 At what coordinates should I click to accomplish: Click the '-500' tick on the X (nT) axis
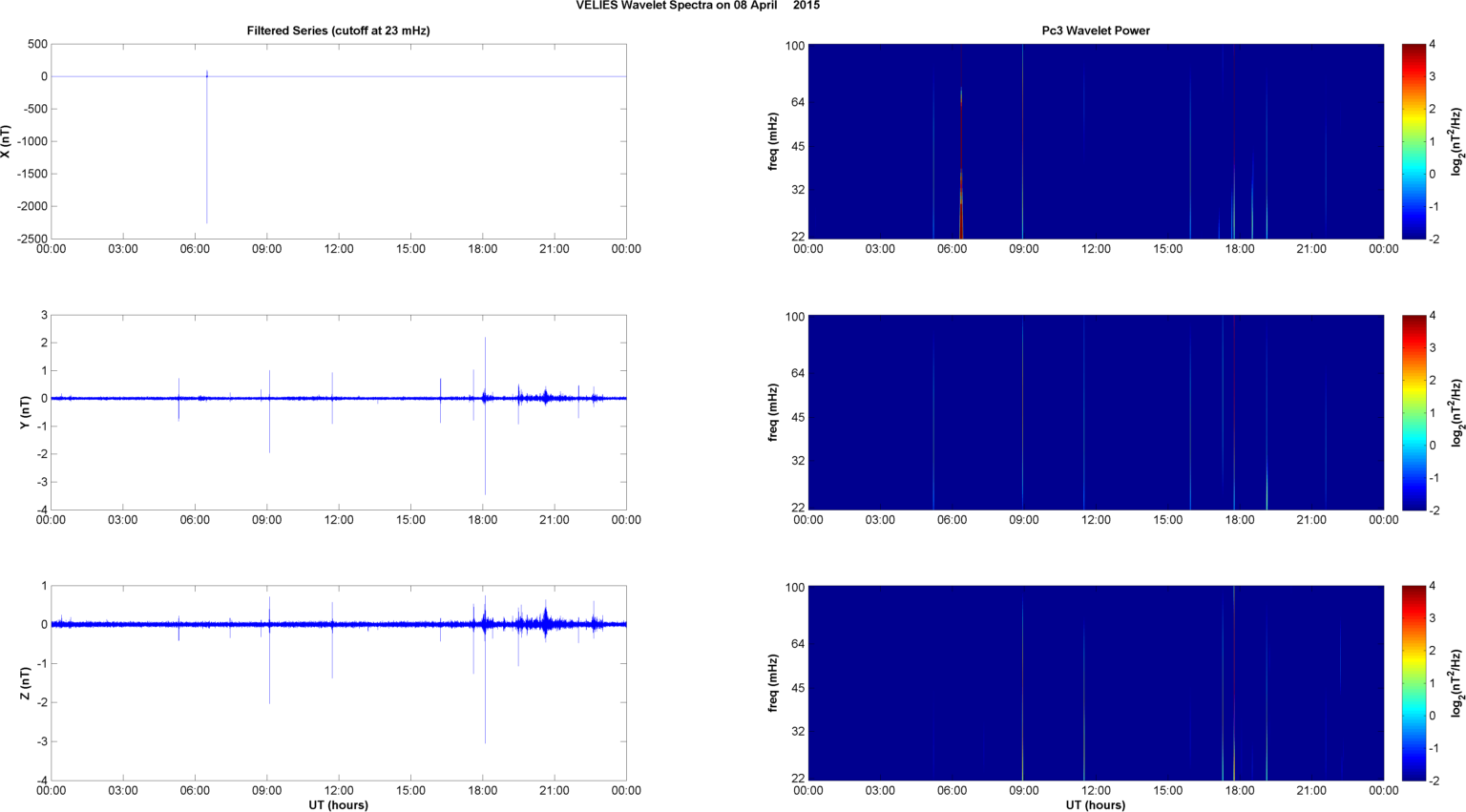pos(35,109)
